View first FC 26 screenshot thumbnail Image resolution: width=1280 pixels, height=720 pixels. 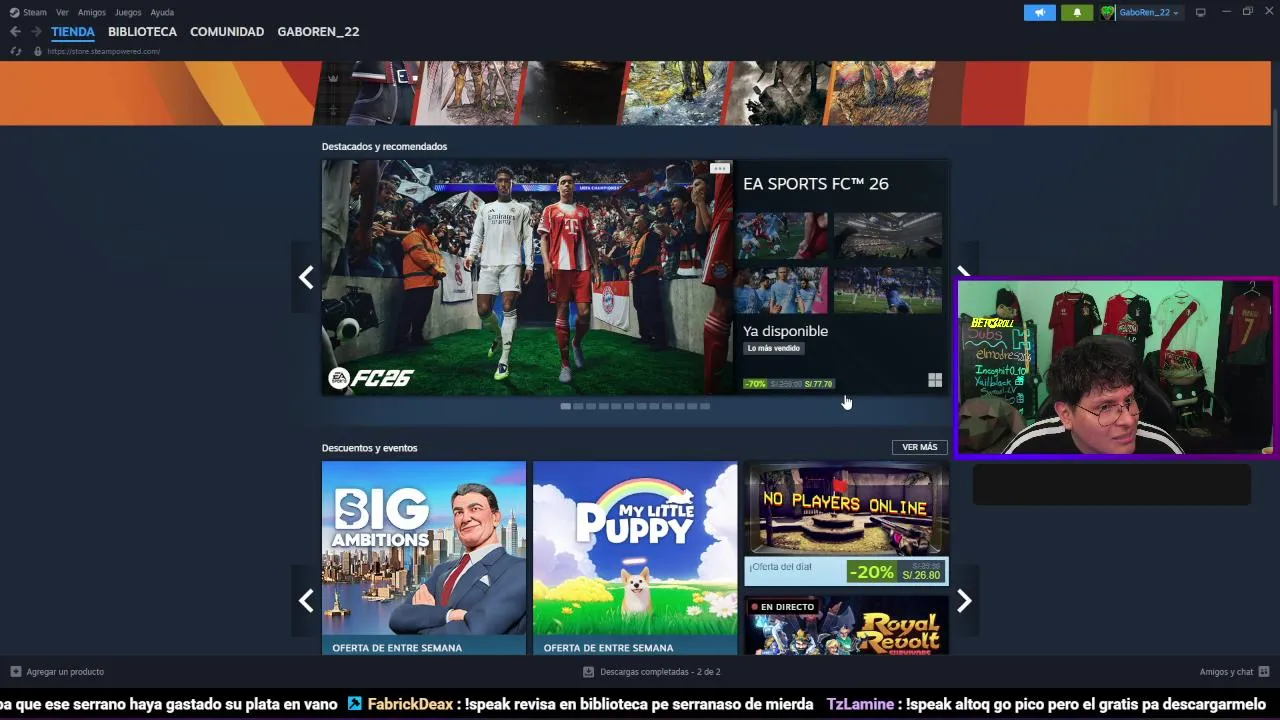(x=782, y=235)
